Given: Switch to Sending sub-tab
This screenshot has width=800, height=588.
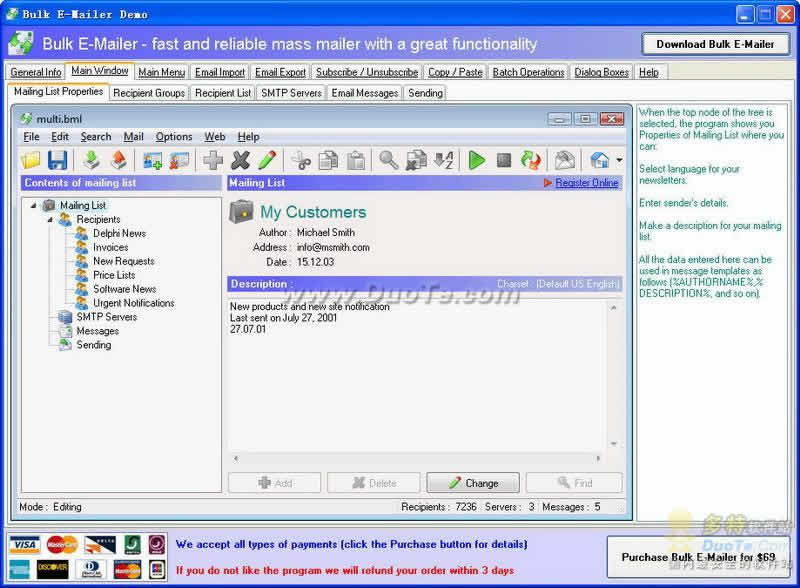Looking at the screenshot, I should (426, 93).
